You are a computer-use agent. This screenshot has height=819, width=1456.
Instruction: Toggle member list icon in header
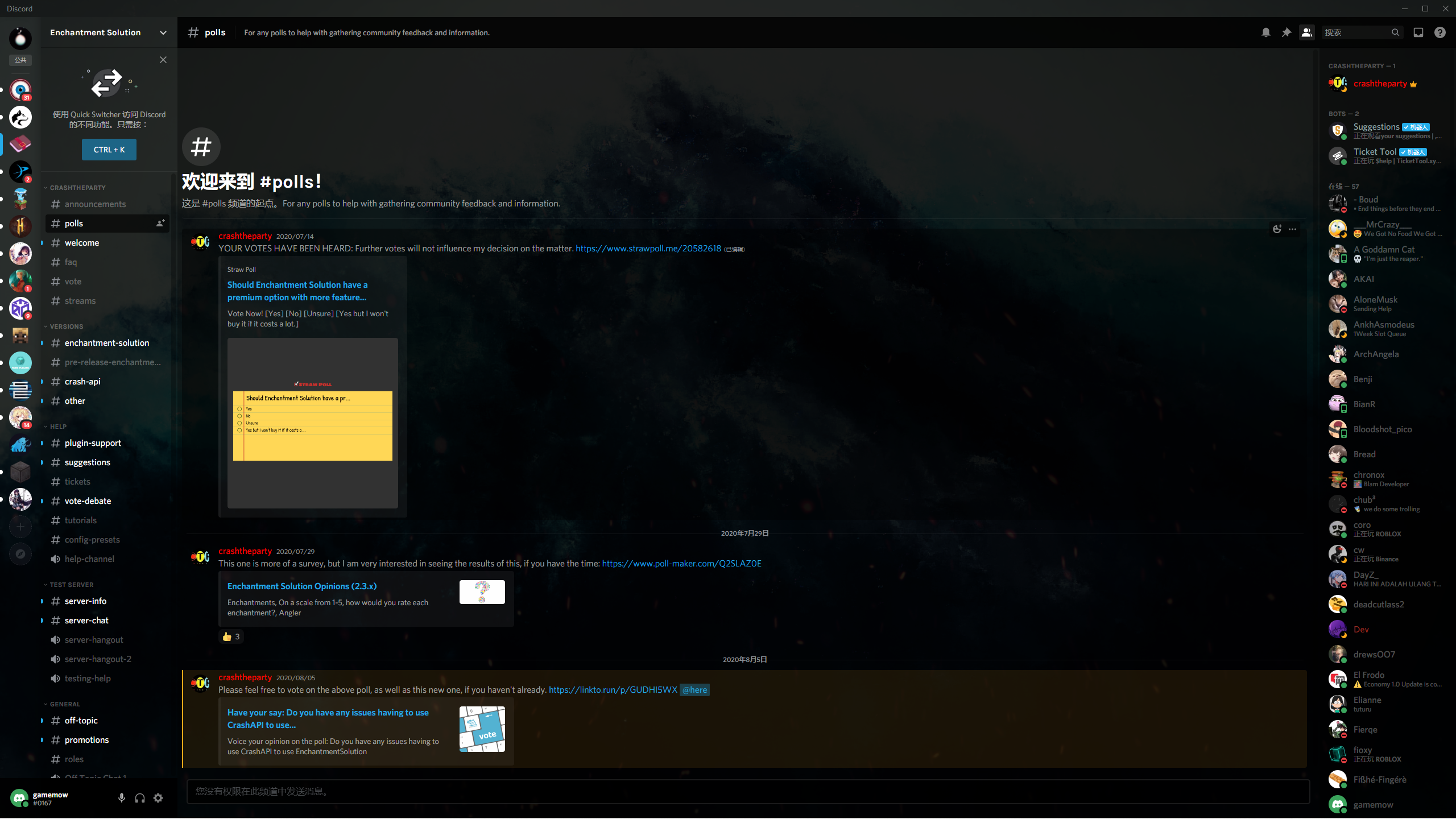pyautogui.click(x=1306, y=32)
